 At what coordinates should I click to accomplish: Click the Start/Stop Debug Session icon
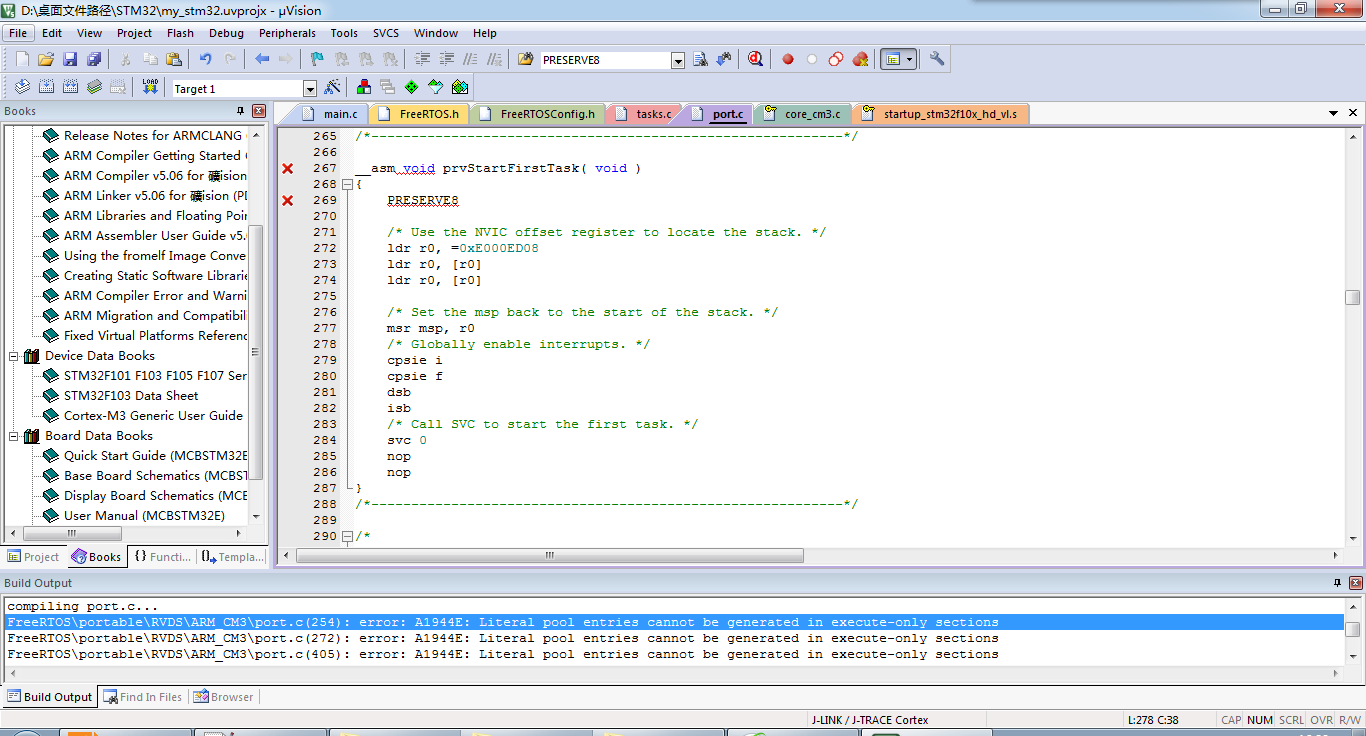[755, 60]
